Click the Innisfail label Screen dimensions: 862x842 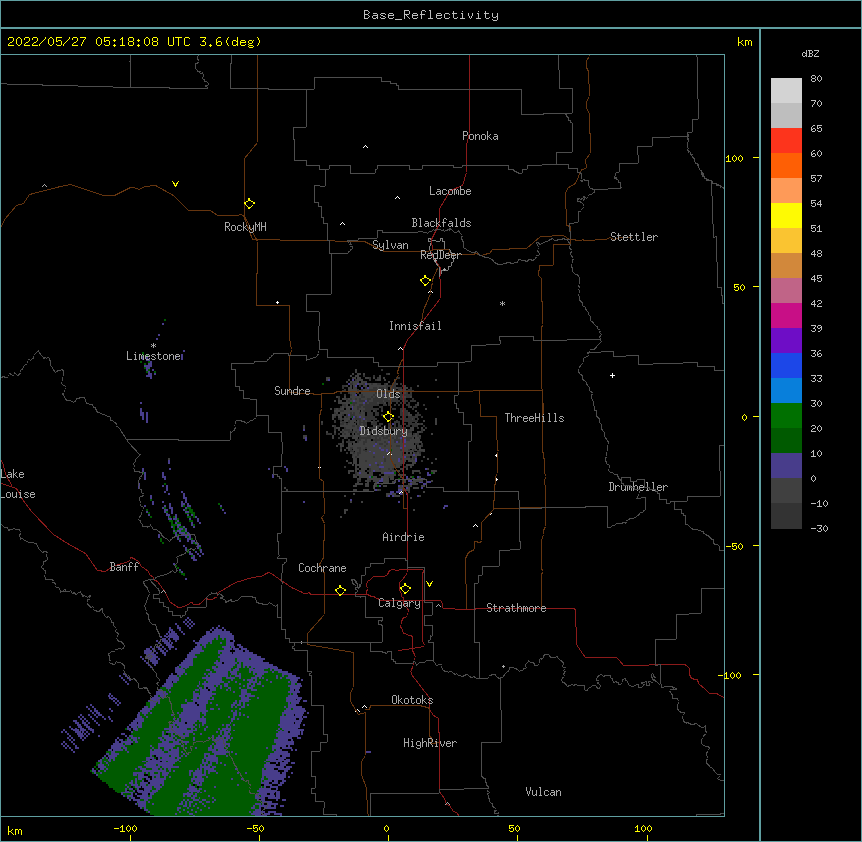click(415, 326)
